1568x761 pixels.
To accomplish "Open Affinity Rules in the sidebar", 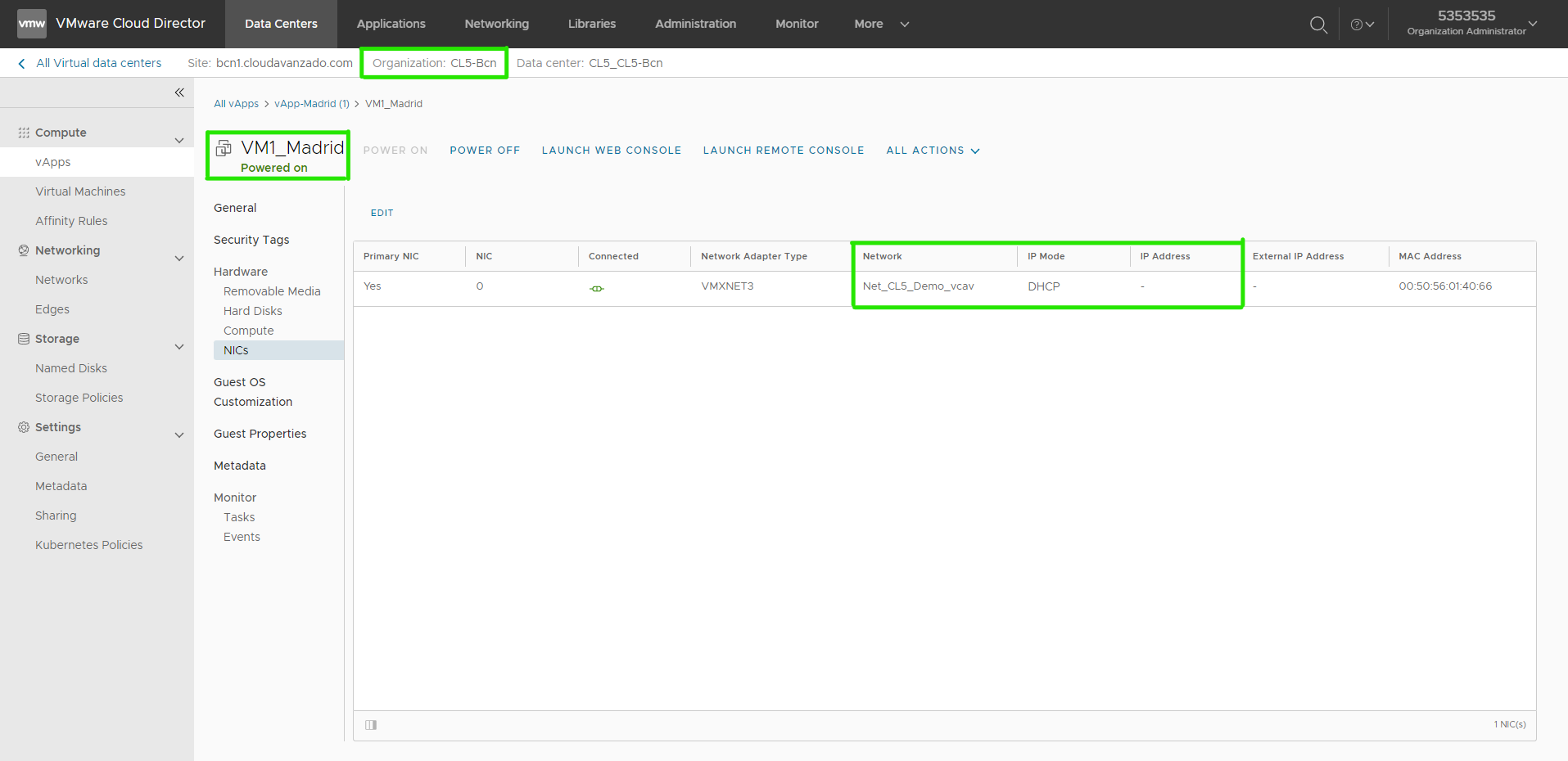I will click(71, 221).
